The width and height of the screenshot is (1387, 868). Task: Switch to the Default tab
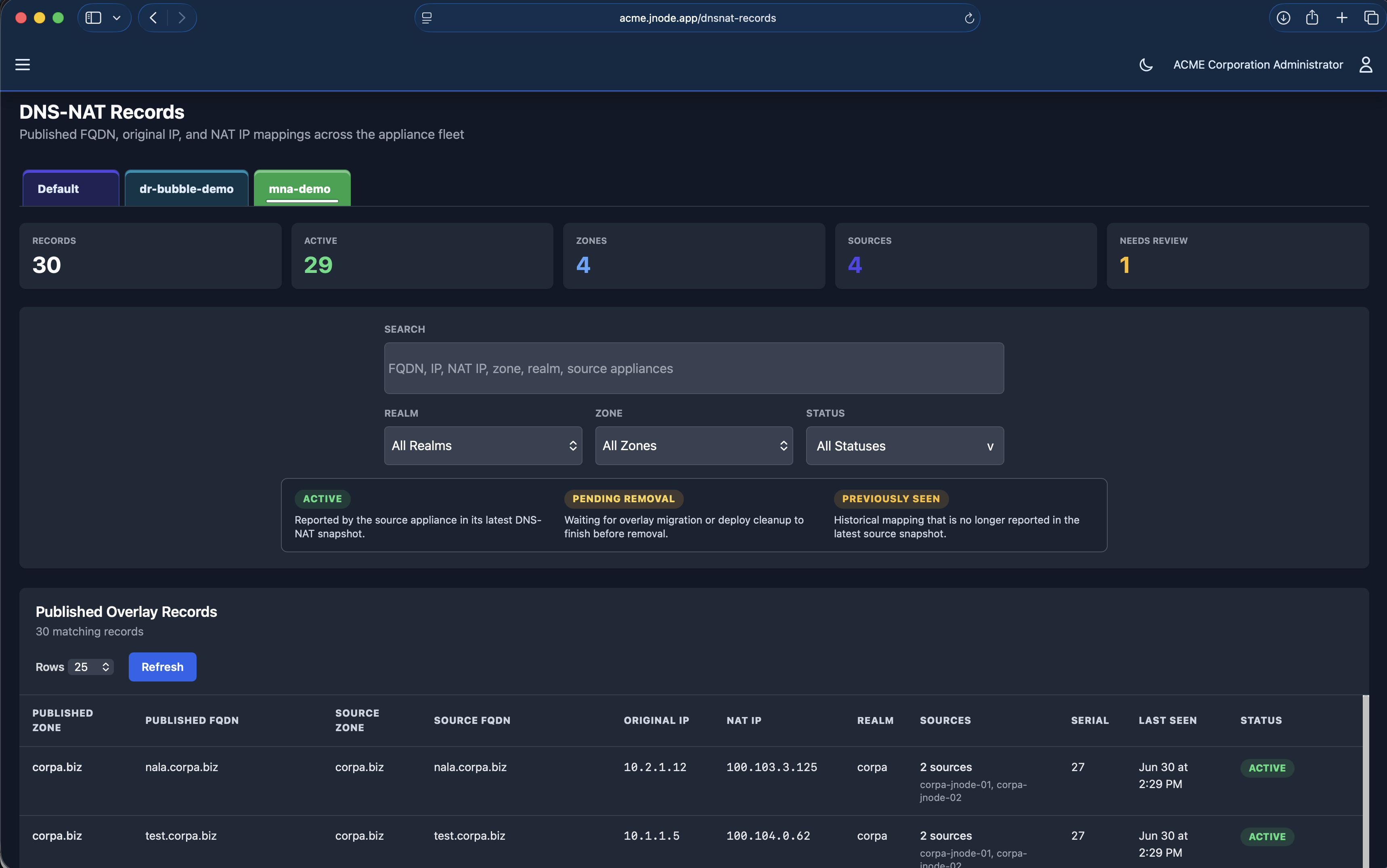pos(71,188)
